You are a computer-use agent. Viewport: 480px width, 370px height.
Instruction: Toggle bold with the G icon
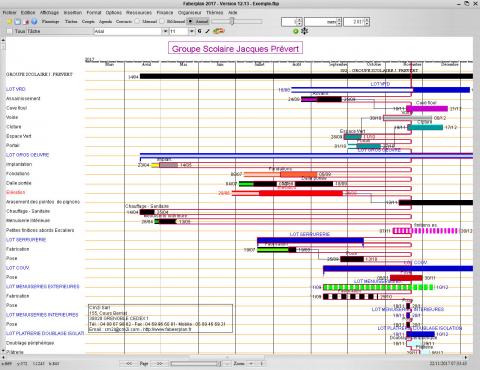pyautogui.click(x=199, y=31)
